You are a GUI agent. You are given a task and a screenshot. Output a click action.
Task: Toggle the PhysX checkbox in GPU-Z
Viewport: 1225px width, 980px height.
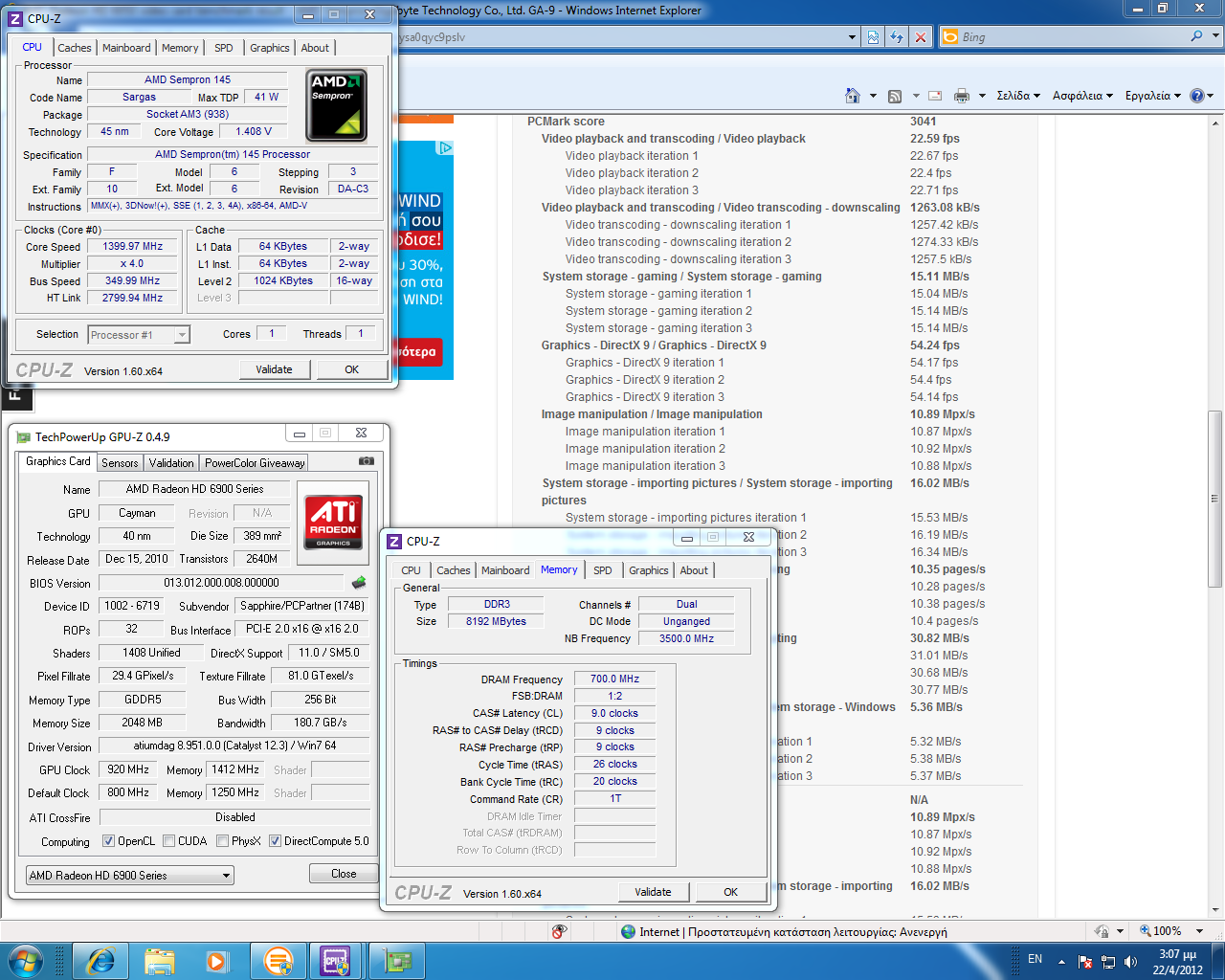click(222, 841)
